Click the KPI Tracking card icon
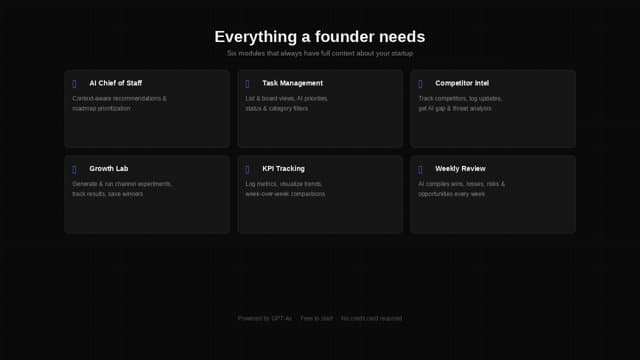This screenshot has height=360, width=640. click(247, 169)
